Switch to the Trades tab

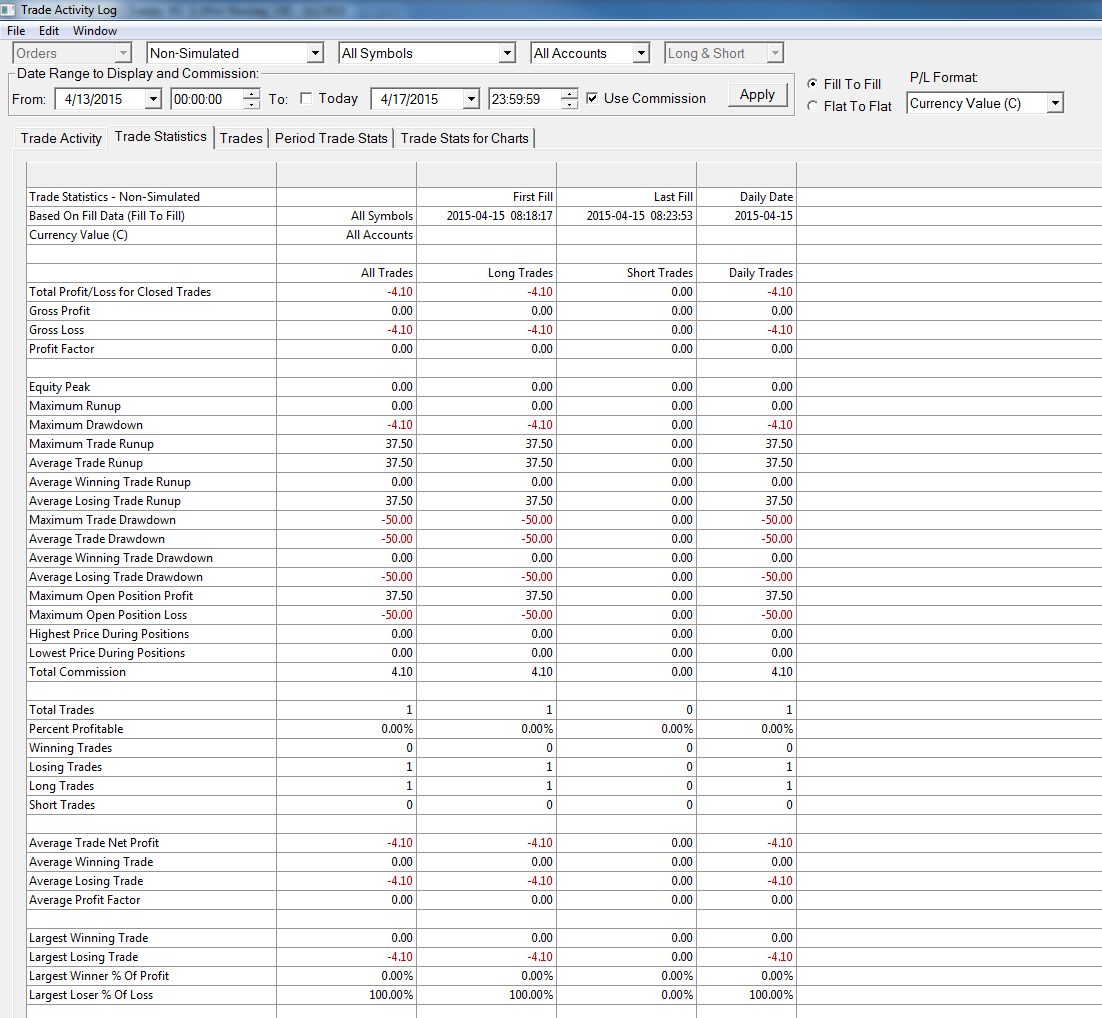tap(241, 138)
